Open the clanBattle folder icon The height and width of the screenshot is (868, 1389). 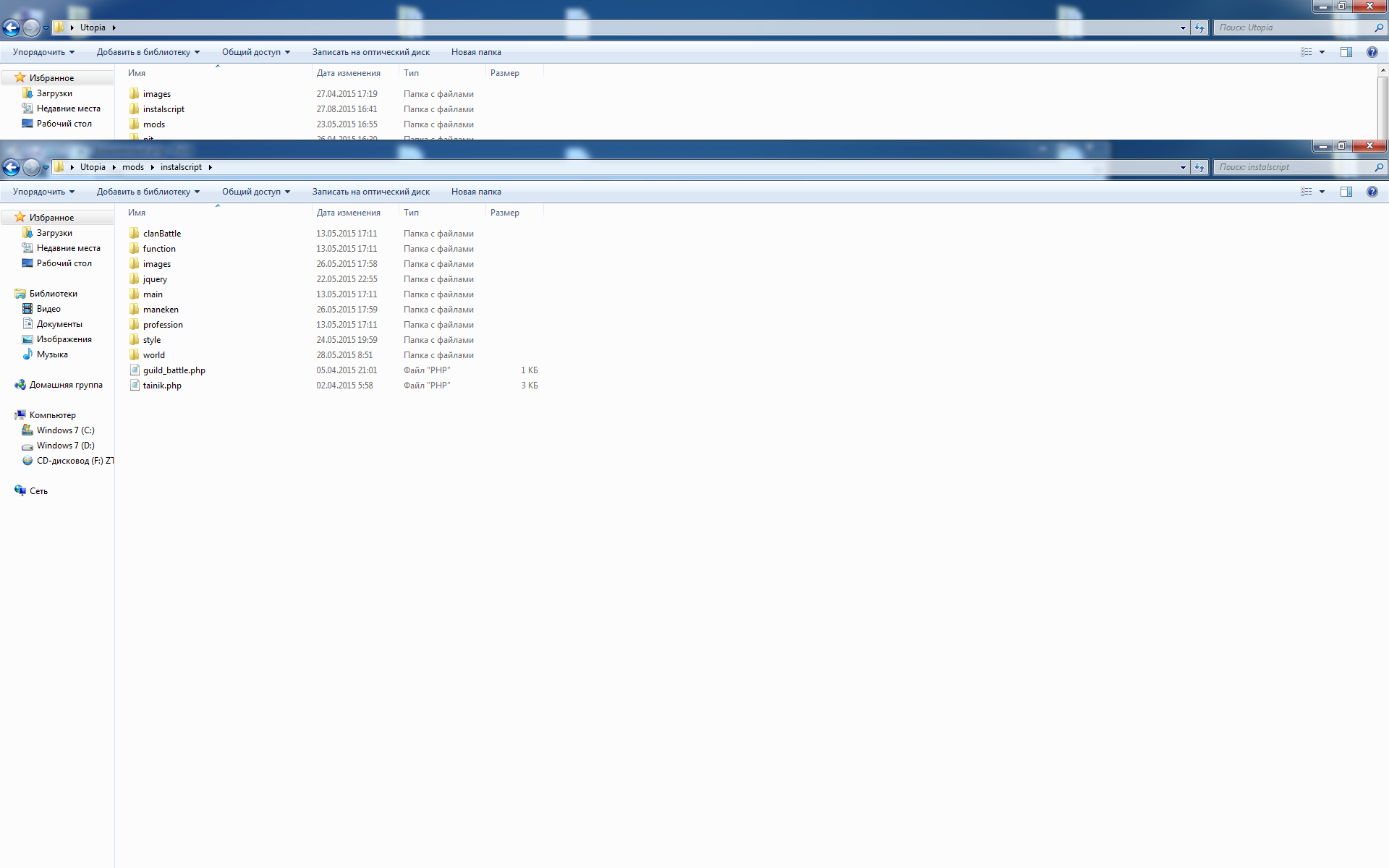[x=135, y=233]
